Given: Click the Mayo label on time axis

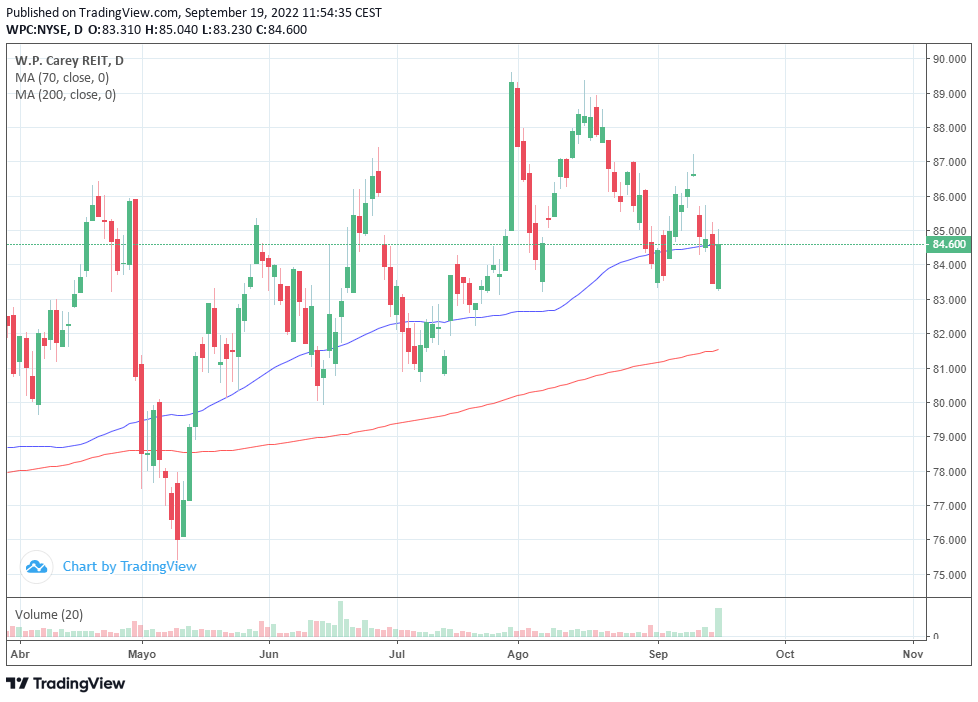Looking at the screenshot, I should [x=142, y=654].
